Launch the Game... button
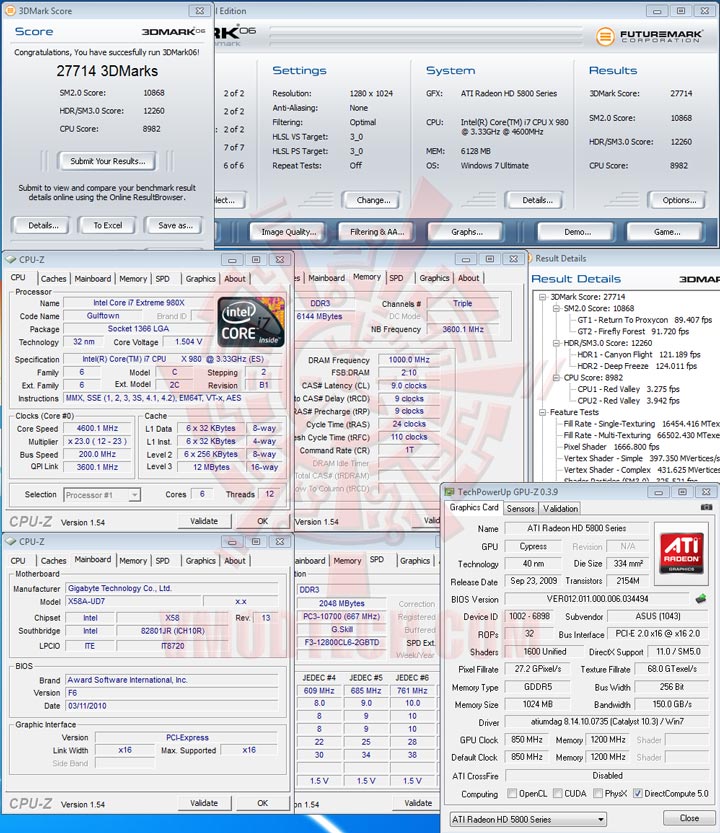The height and width of the screenshot is (833, 720). tap(667, 232)
